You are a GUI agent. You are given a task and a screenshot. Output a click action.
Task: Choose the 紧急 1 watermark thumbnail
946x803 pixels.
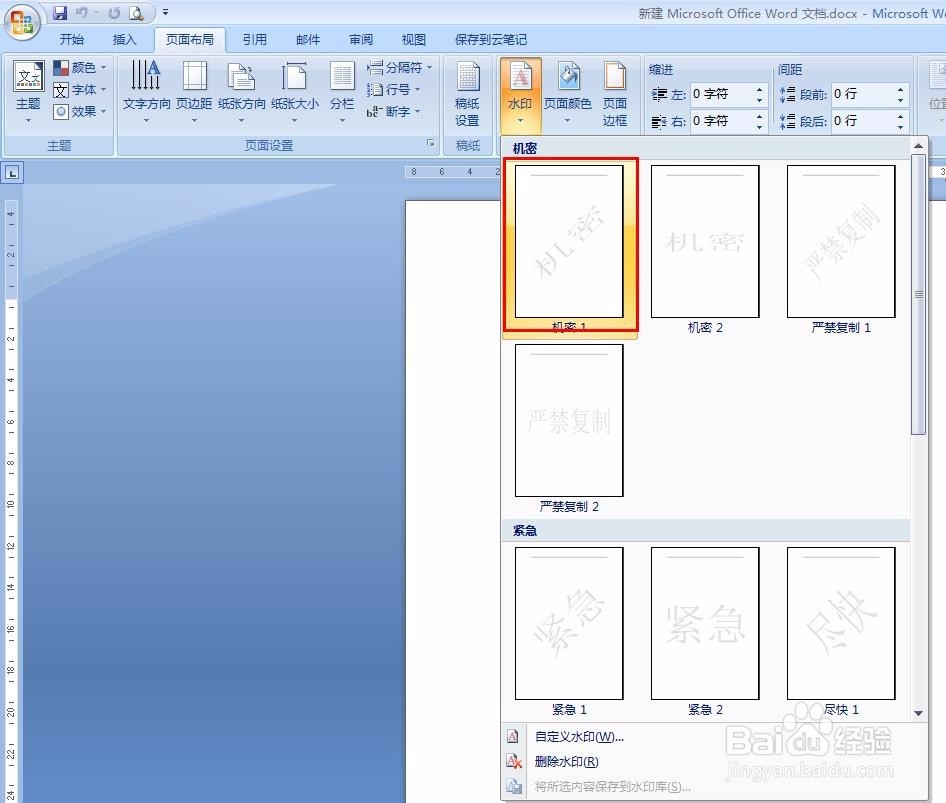pos(570,623)
